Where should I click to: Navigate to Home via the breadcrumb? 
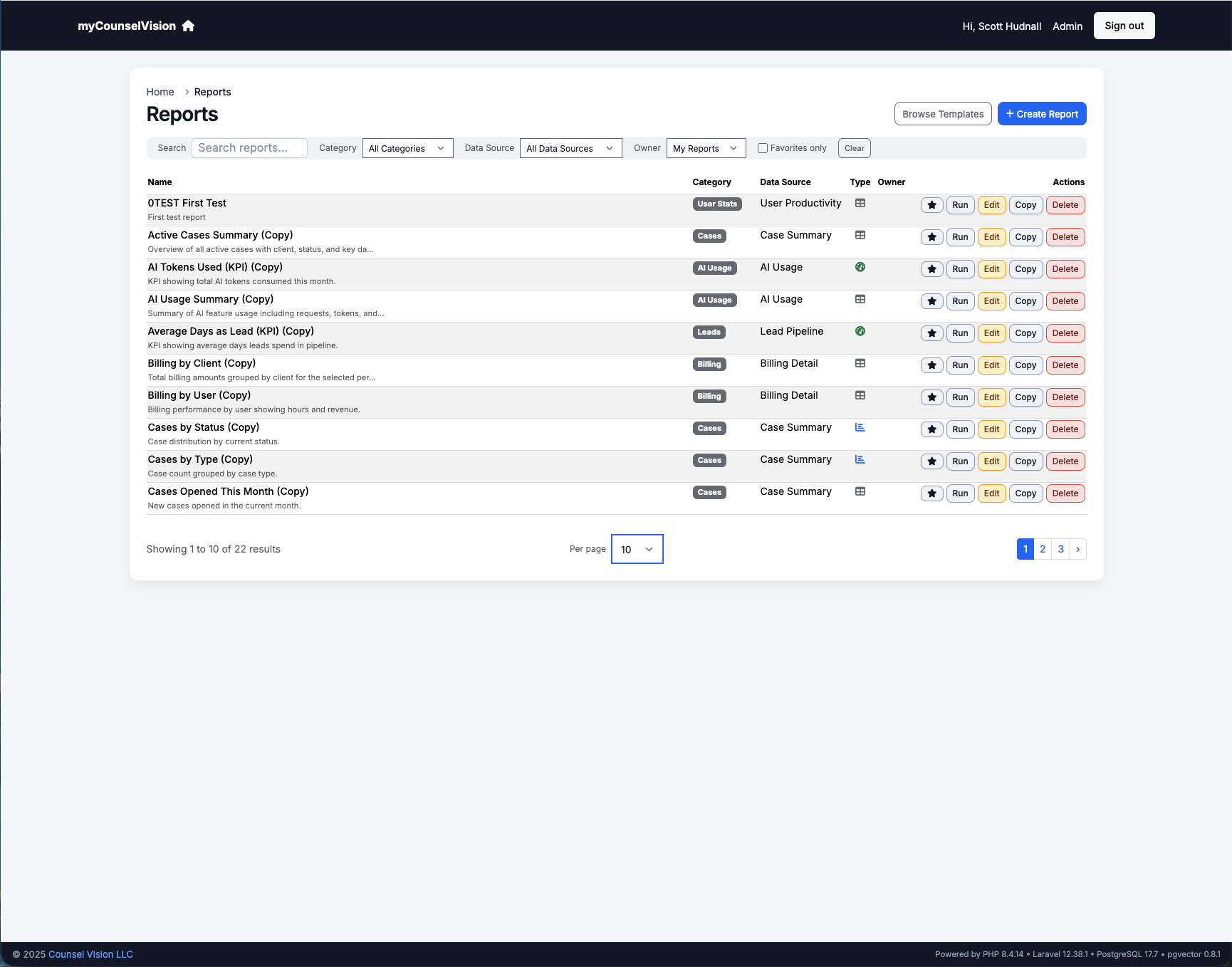(x=160, y=91)
